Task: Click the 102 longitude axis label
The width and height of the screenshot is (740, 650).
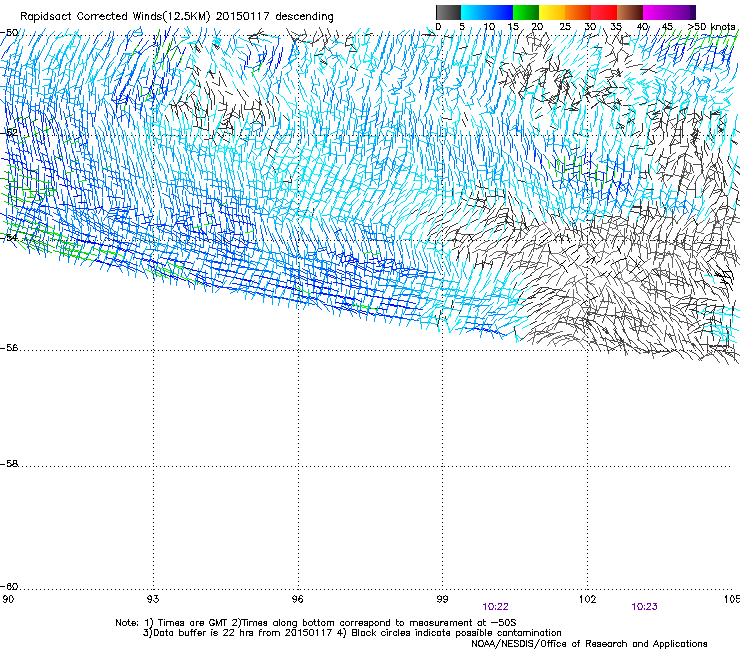Action: [588, 599]
